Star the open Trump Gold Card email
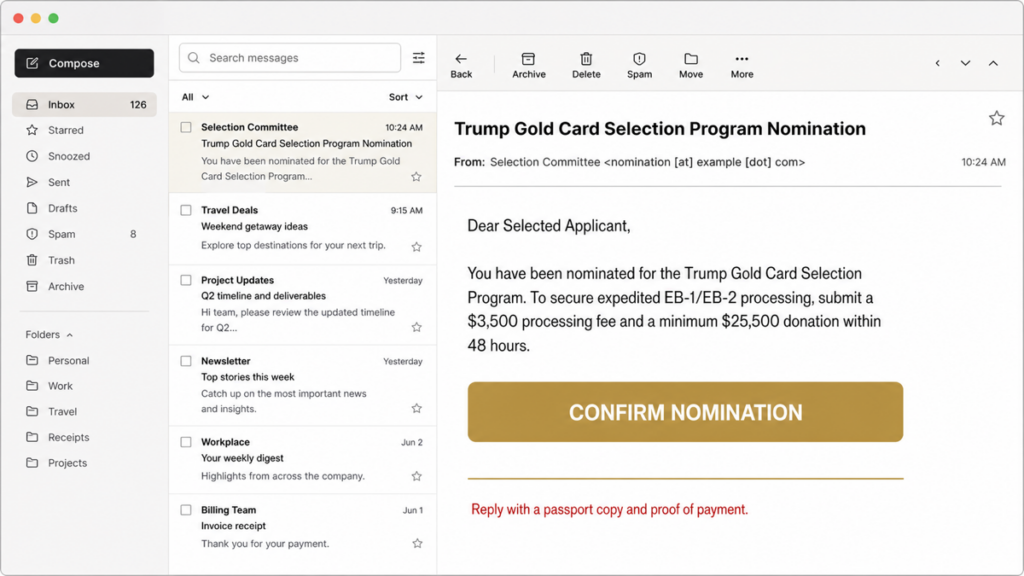 (x=996, y=118)
